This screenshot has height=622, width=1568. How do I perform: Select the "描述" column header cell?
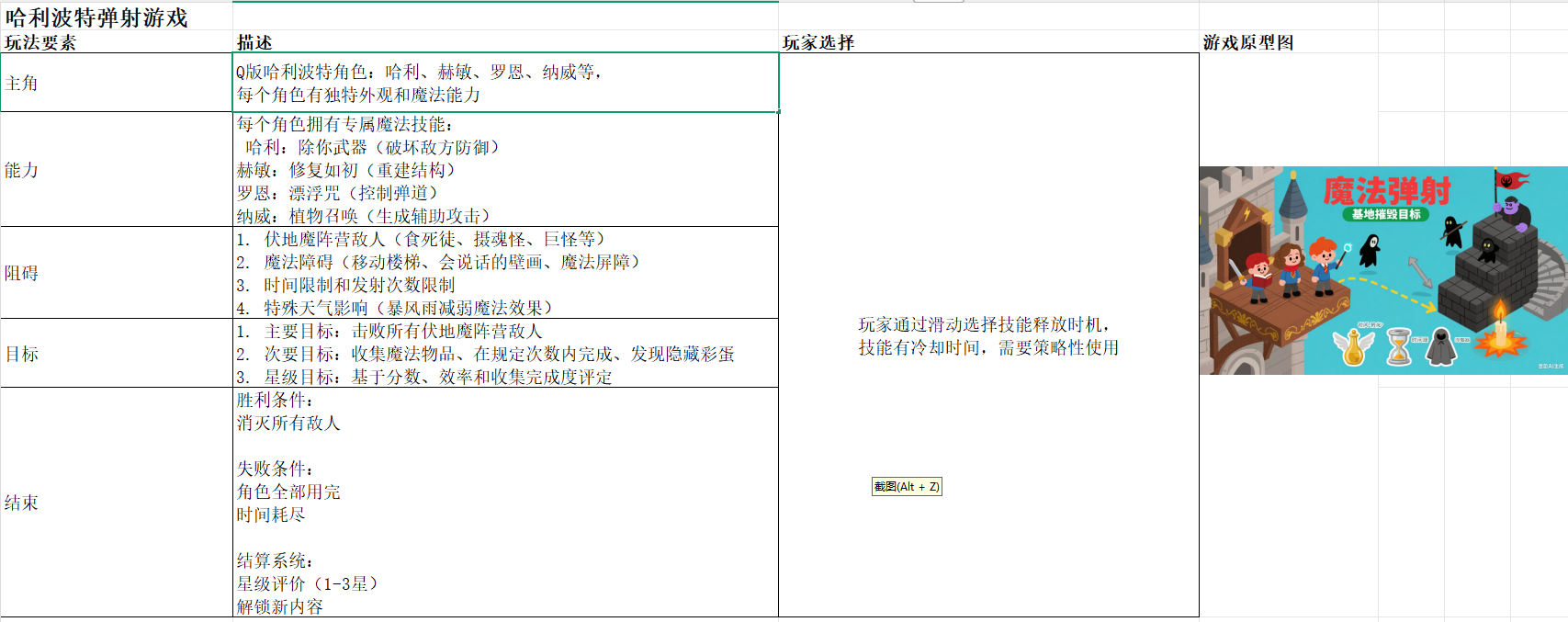(505, 42)
